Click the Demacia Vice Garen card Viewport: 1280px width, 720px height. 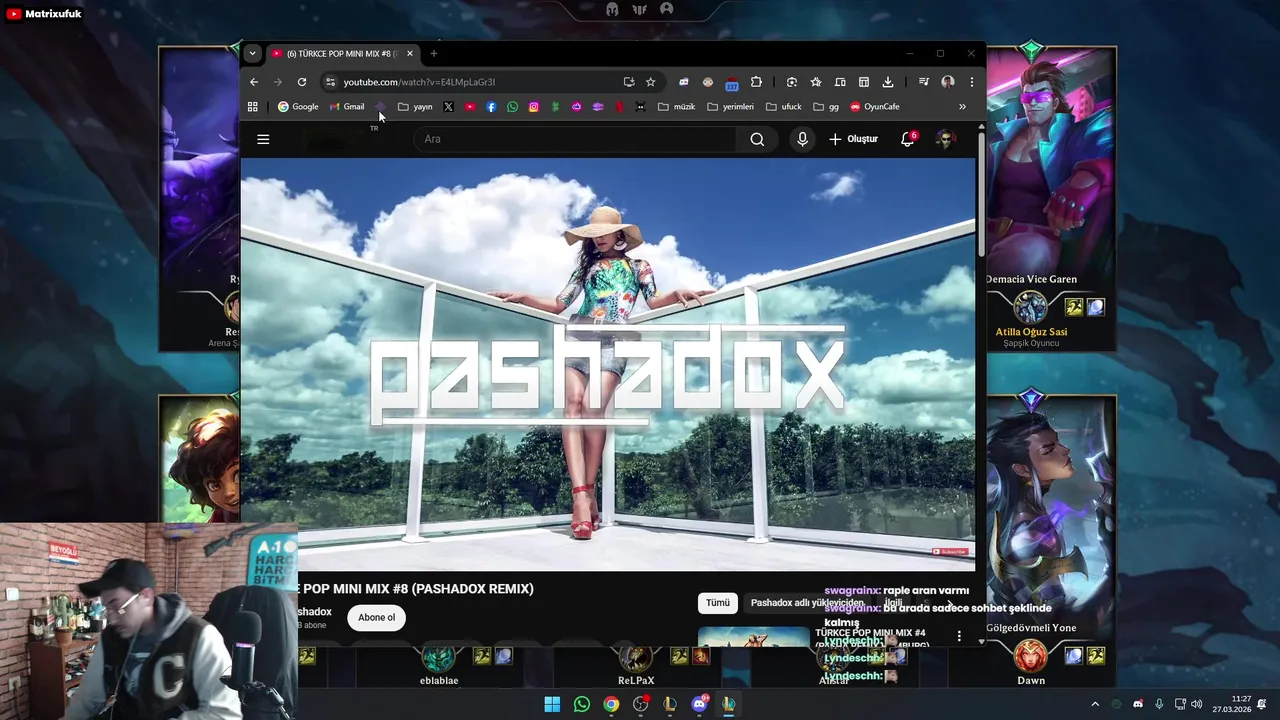[x=1052, y=200]
